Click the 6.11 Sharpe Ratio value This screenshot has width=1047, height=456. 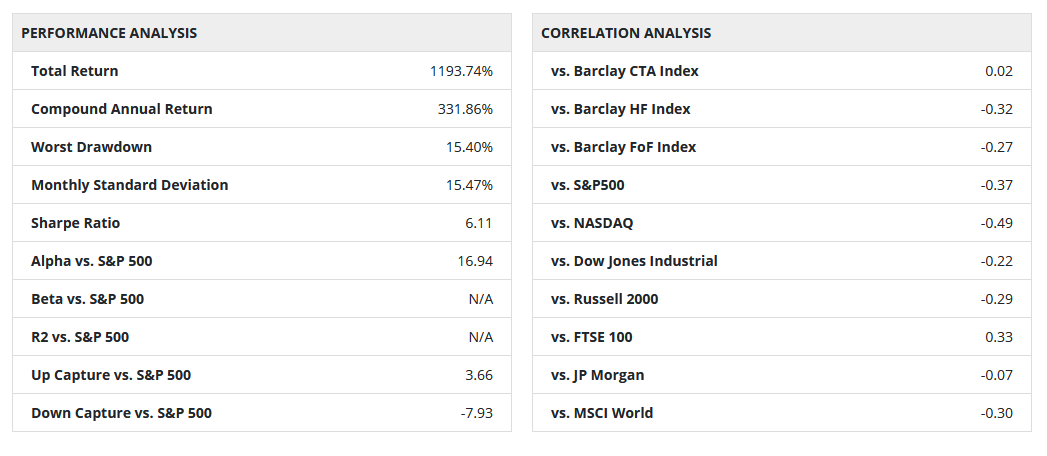(479, 223)
